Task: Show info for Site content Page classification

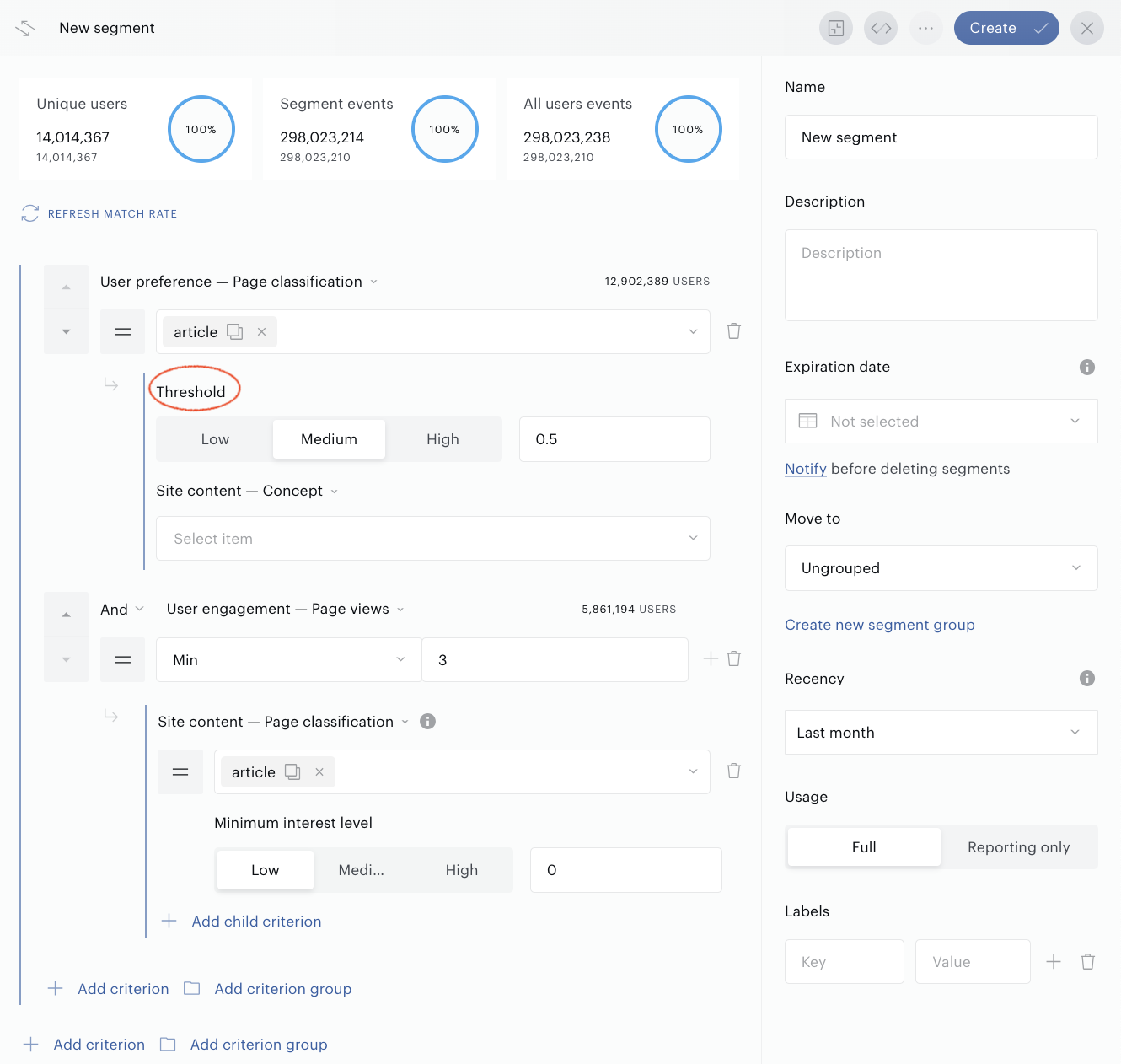Action: point(427,721)
